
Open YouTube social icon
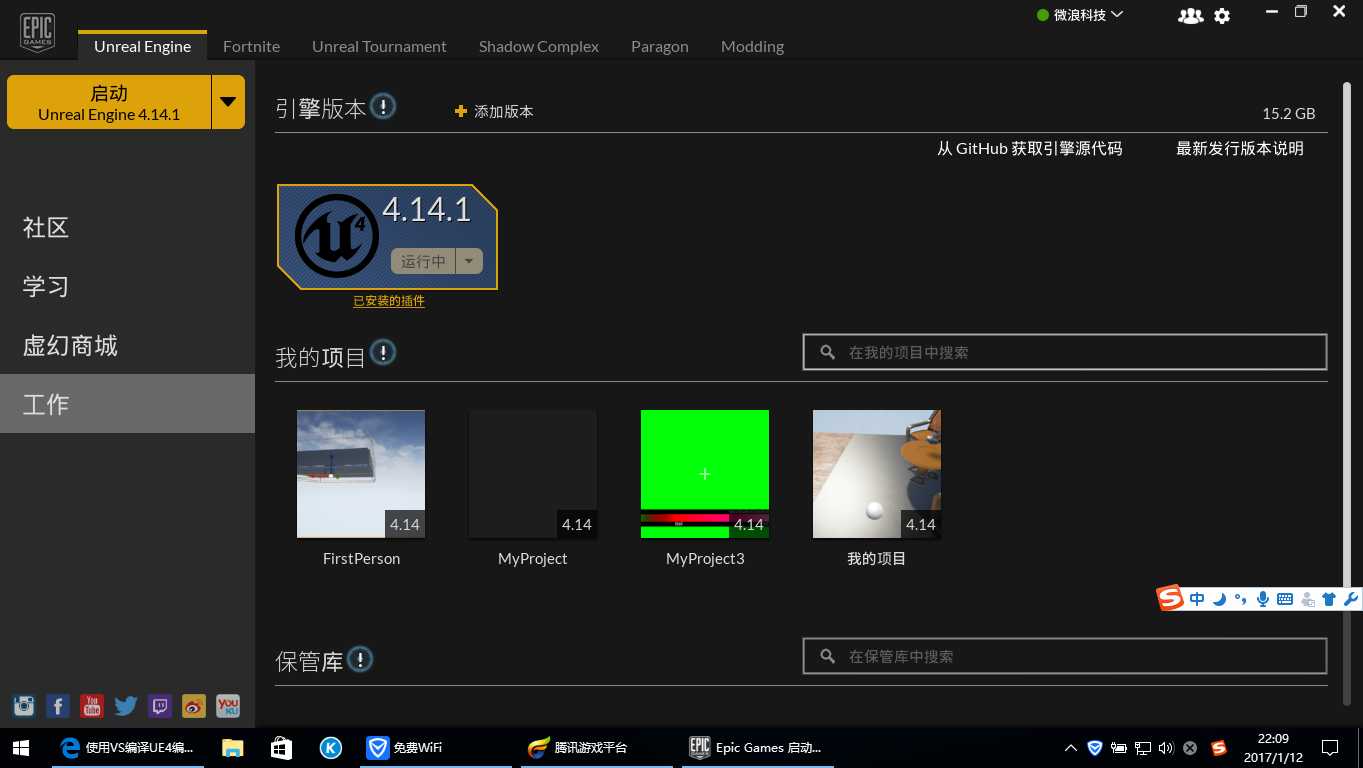(92, 706)
